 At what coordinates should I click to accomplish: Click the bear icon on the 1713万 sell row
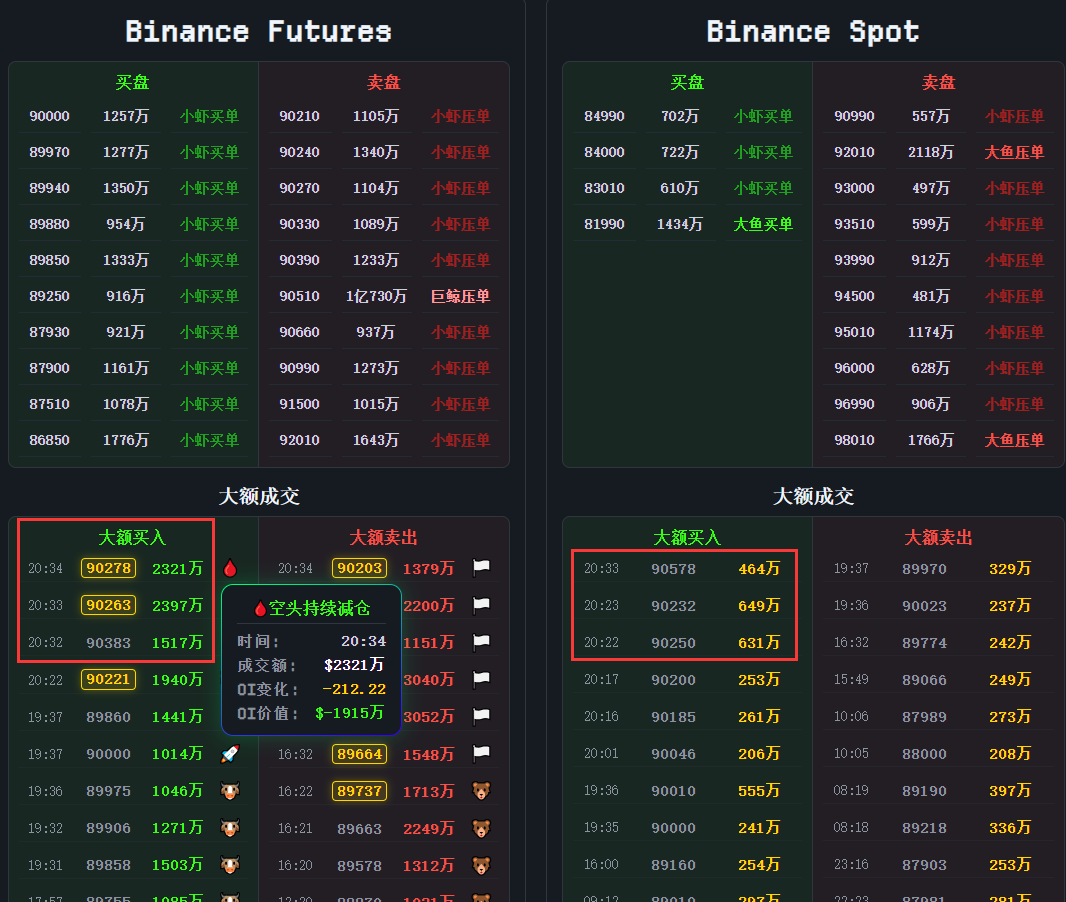(481, 791)
